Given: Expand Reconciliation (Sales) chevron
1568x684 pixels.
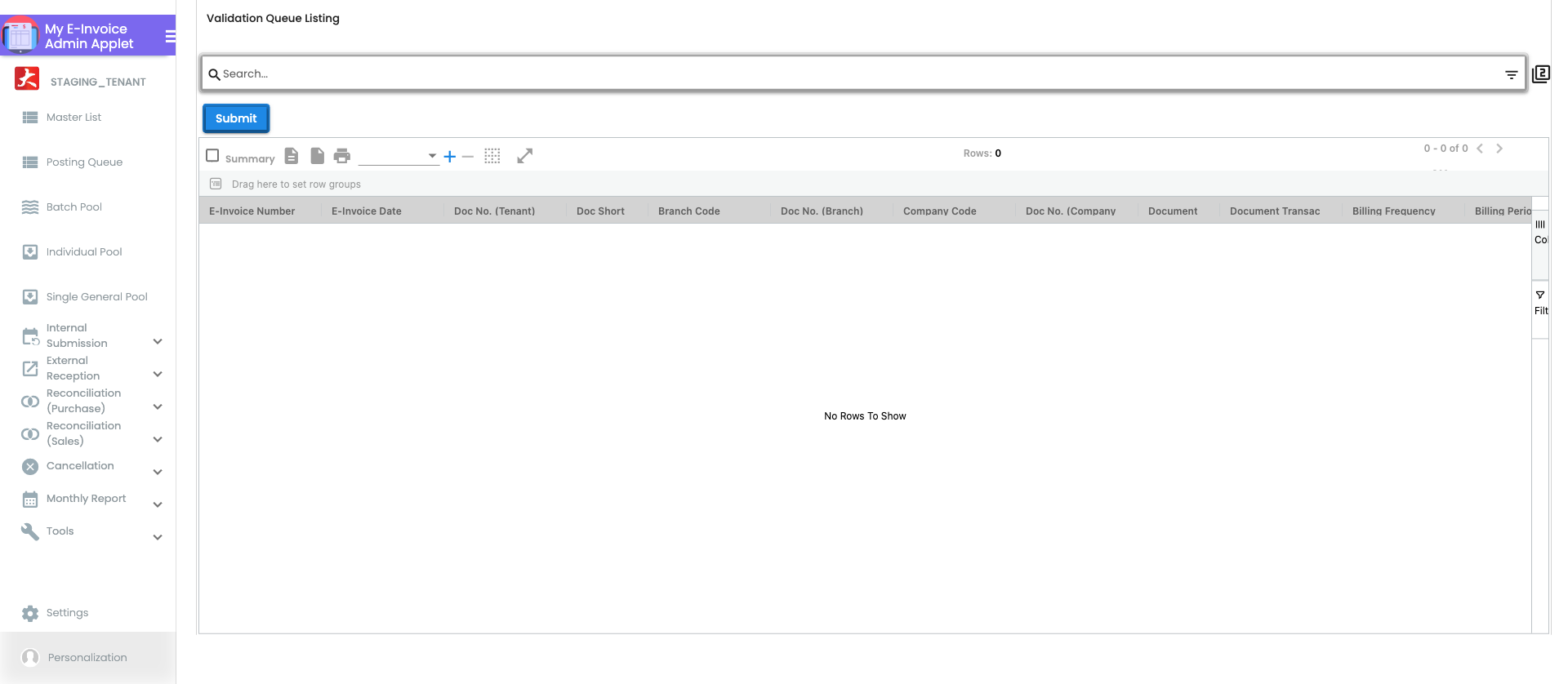Looking at the screenshot, I should click(158, 439).
